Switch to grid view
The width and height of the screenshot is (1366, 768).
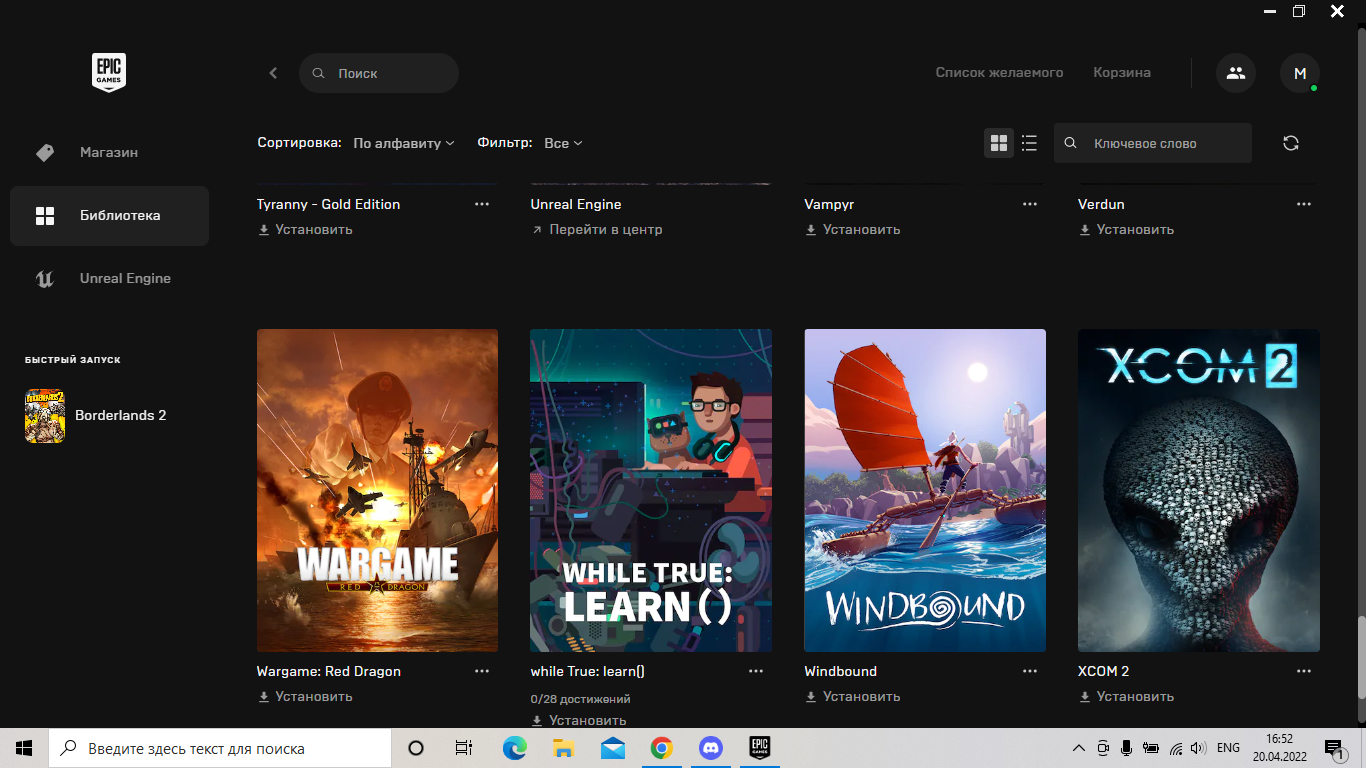click(x=999, y=143)
